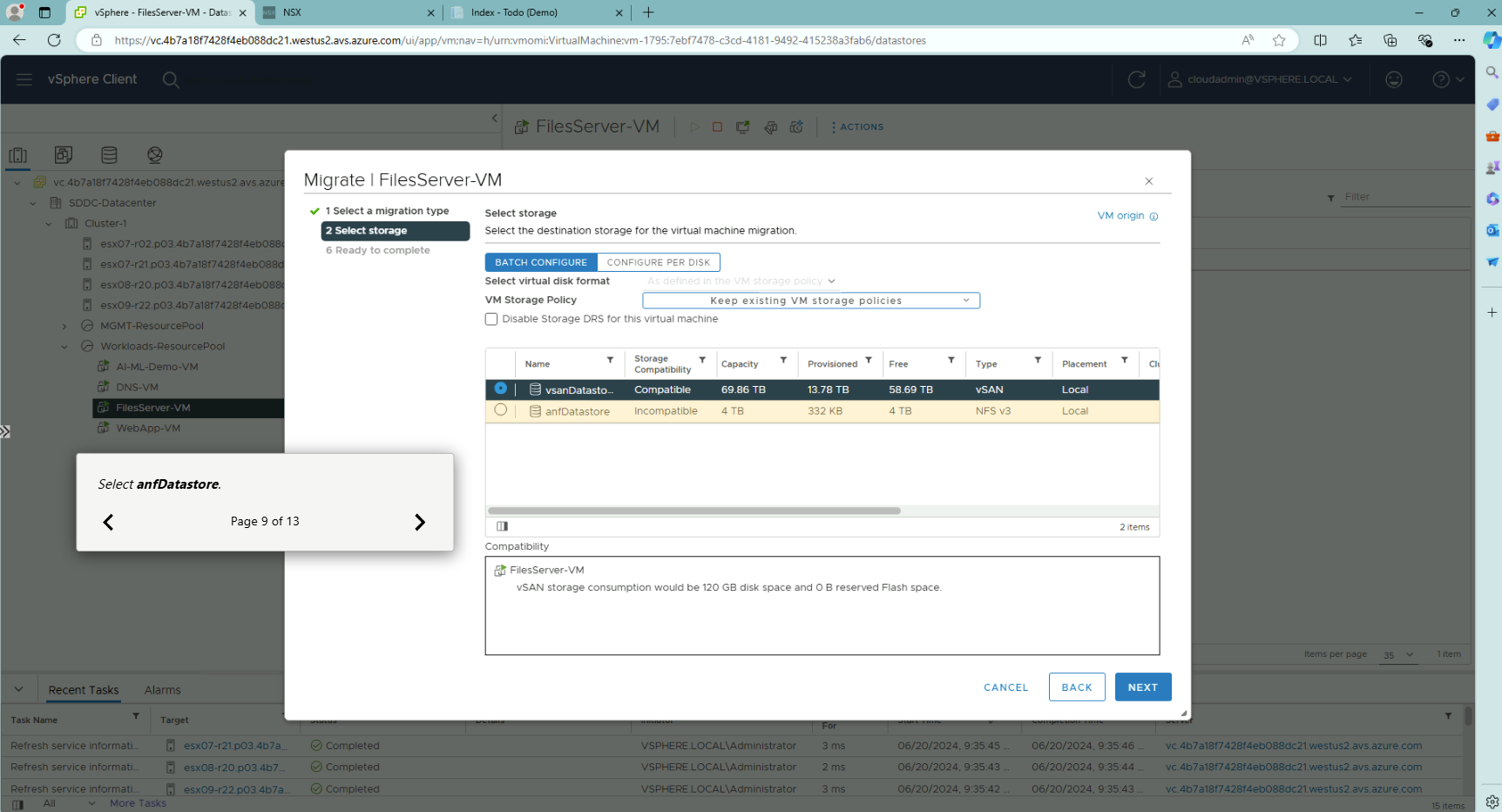This screenshot has width=1502, height=812.
Task: Filter the Type column
Action: [1038, 360]
